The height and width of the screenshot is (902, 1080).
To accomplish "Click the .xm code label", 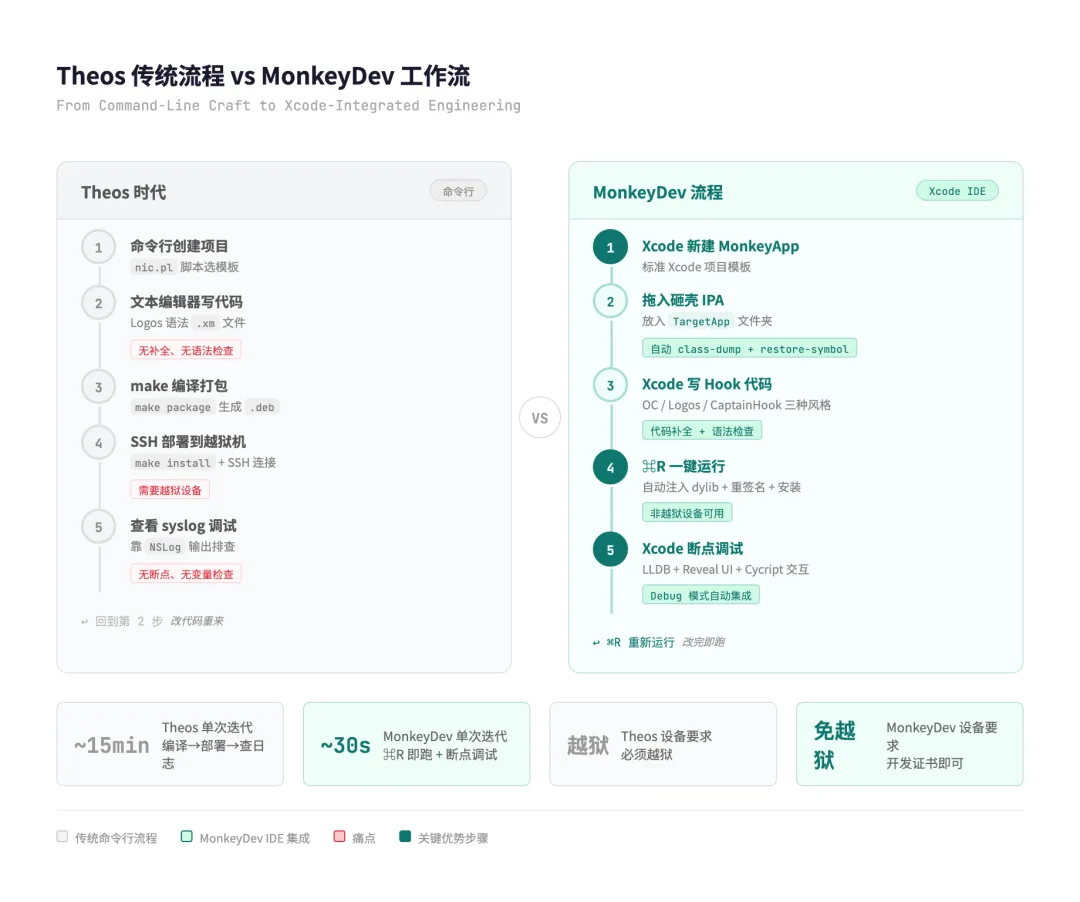I will (x=205, y=323).
